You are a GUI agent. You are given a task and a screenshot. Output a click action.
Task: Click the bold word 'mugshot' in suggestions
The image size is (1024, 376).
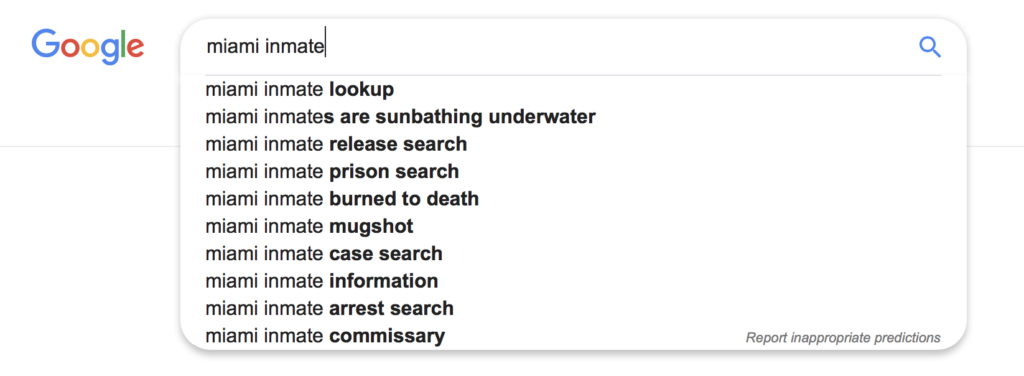pyautogui.click(x=371, y=227)
